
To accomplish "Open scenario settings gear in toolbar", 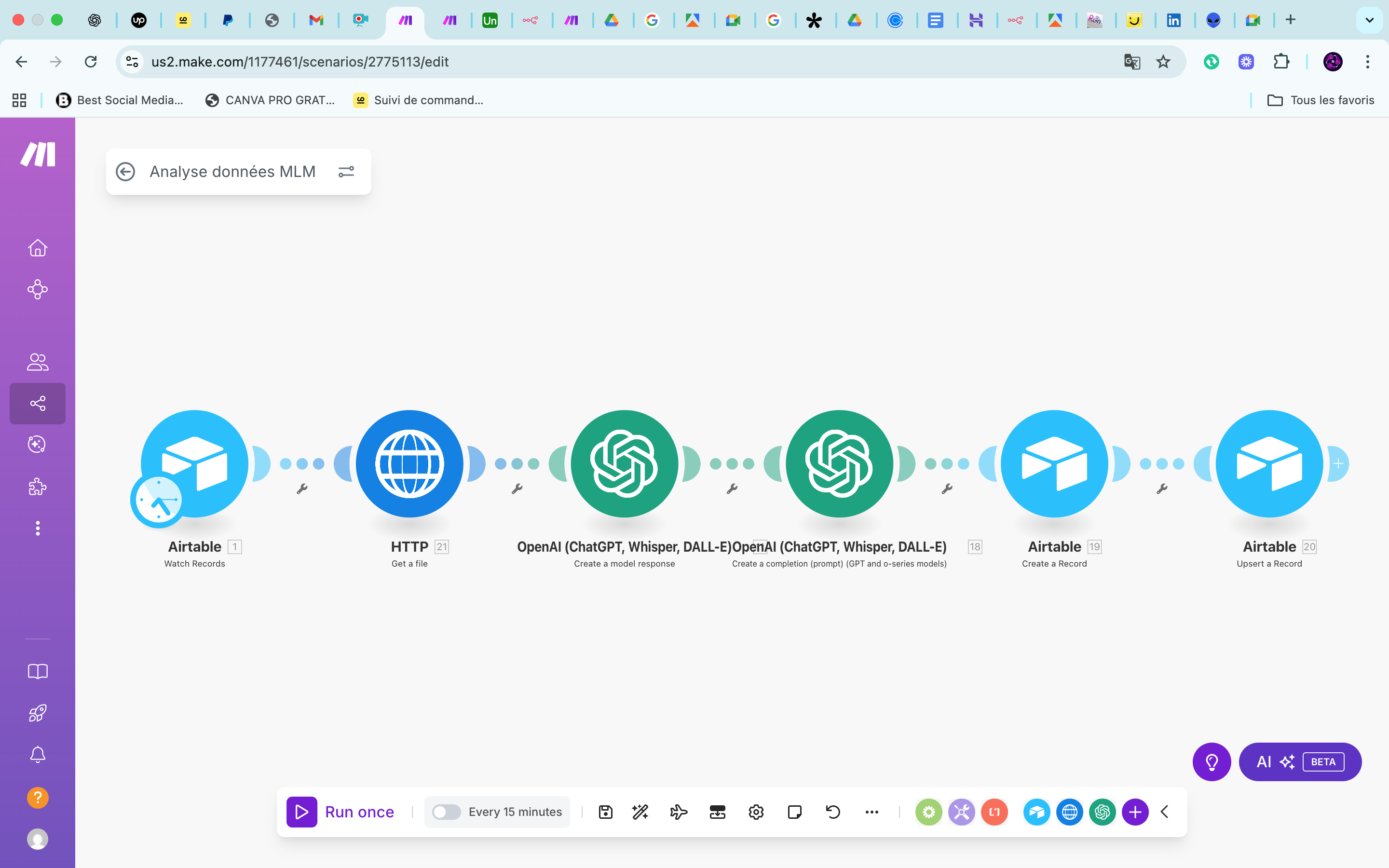I will pos(756,812).
